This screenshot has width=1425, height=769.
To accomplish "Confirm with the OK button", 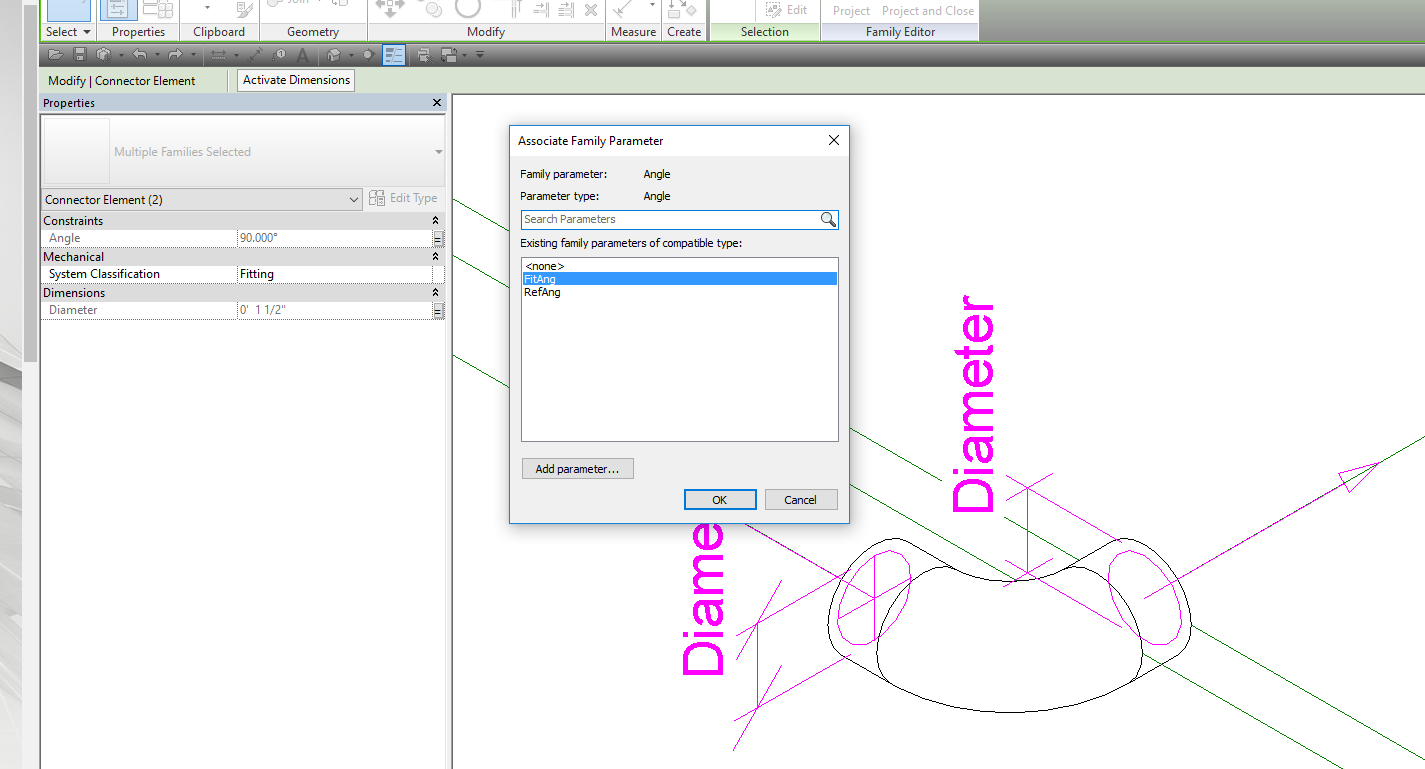I will pos(720,499).
